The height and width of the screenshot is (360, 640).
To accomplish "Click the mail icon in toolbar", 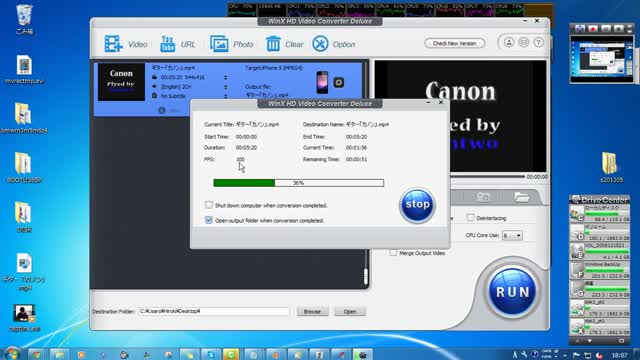I will tap(524, 42).
